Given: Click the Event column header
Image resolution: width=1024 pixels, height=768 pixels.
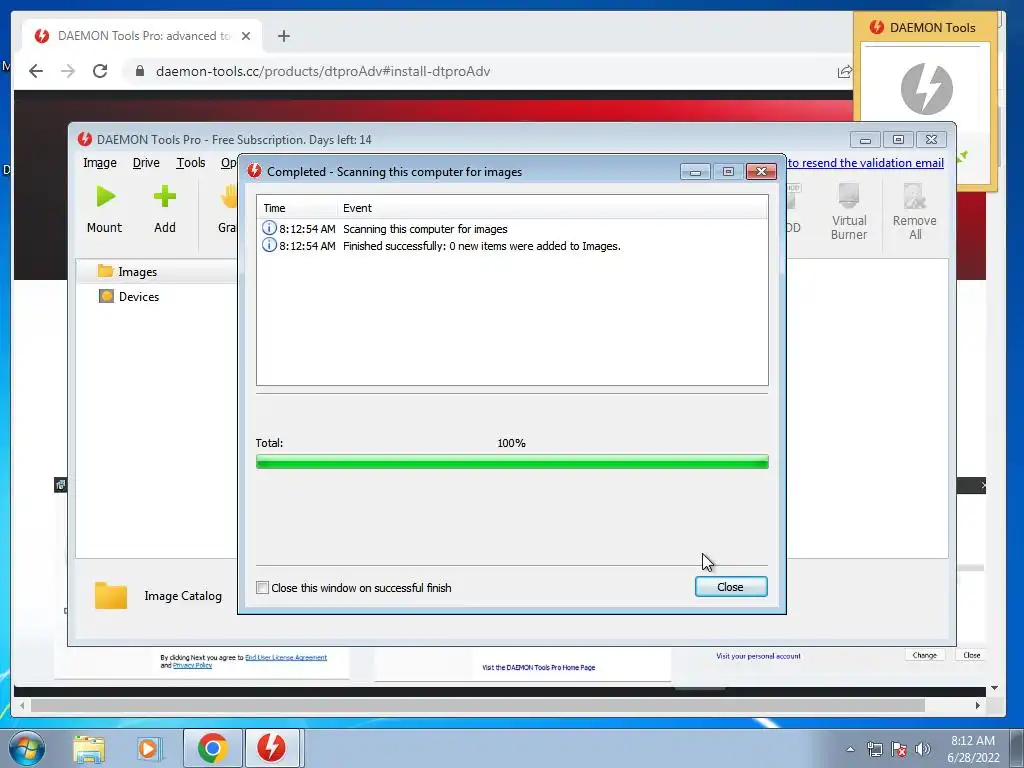Looking at the screenshot, I should (552, 208).
